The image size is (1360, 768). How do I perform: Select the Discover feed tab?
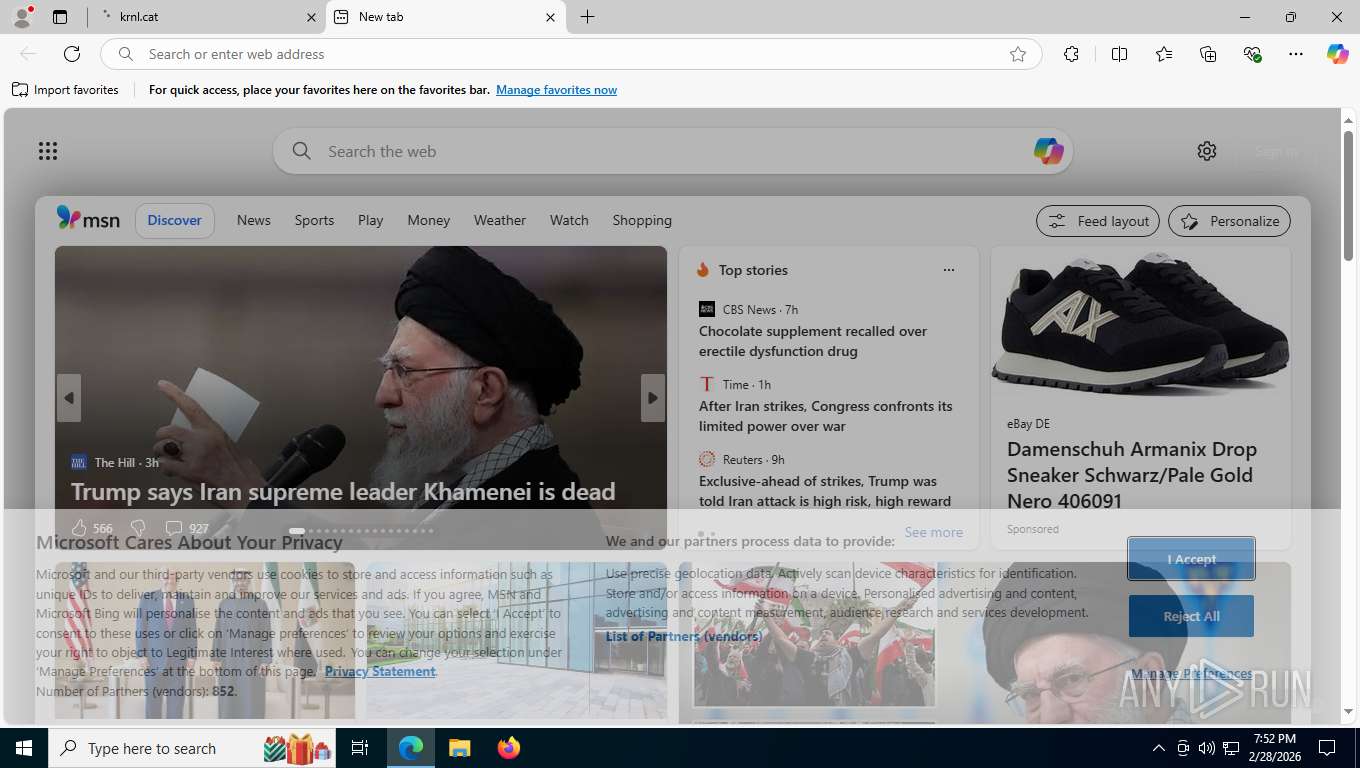coord(175,220)
